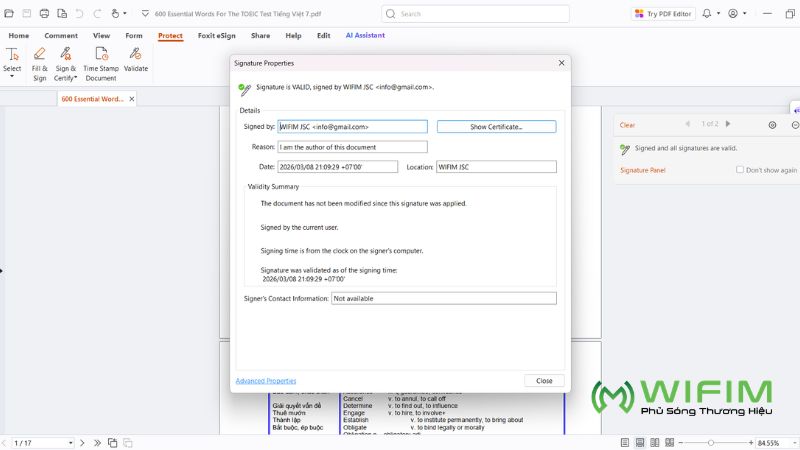Click the Reason text field

click(x=352, y=147)
